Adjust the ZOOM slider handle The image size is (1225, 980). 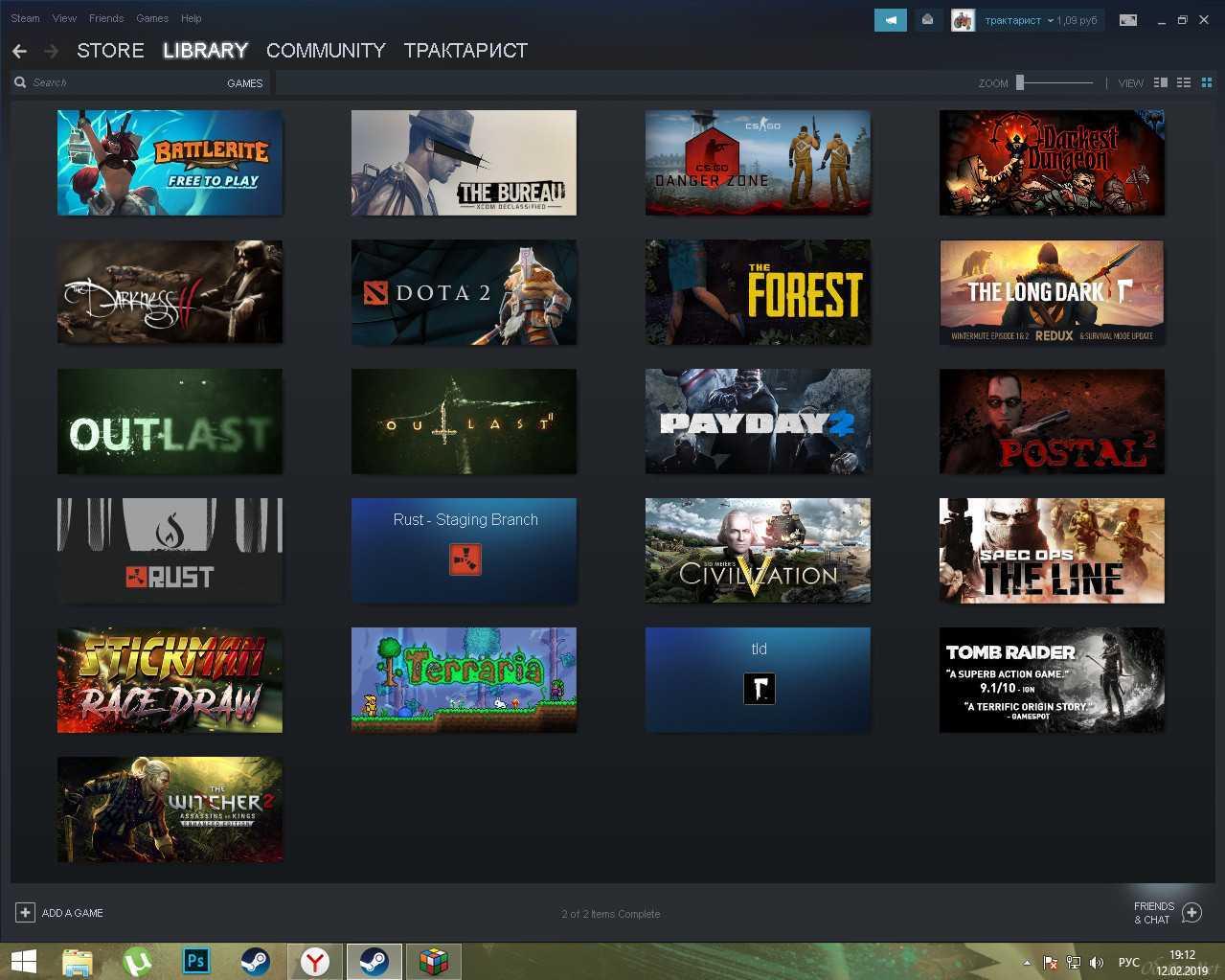pos(1020,82)
